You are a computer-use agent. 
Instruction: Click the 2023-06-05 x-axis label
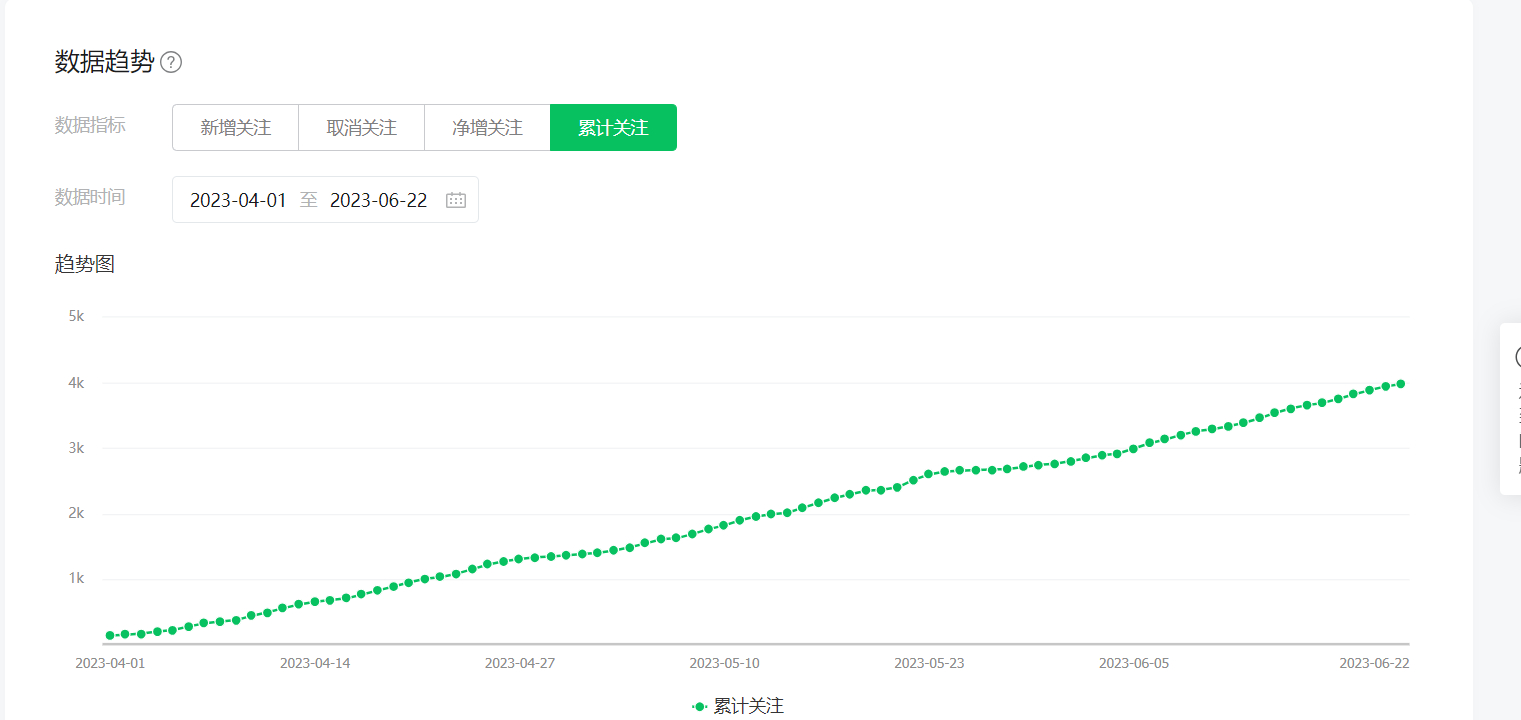pos(1134,663)
